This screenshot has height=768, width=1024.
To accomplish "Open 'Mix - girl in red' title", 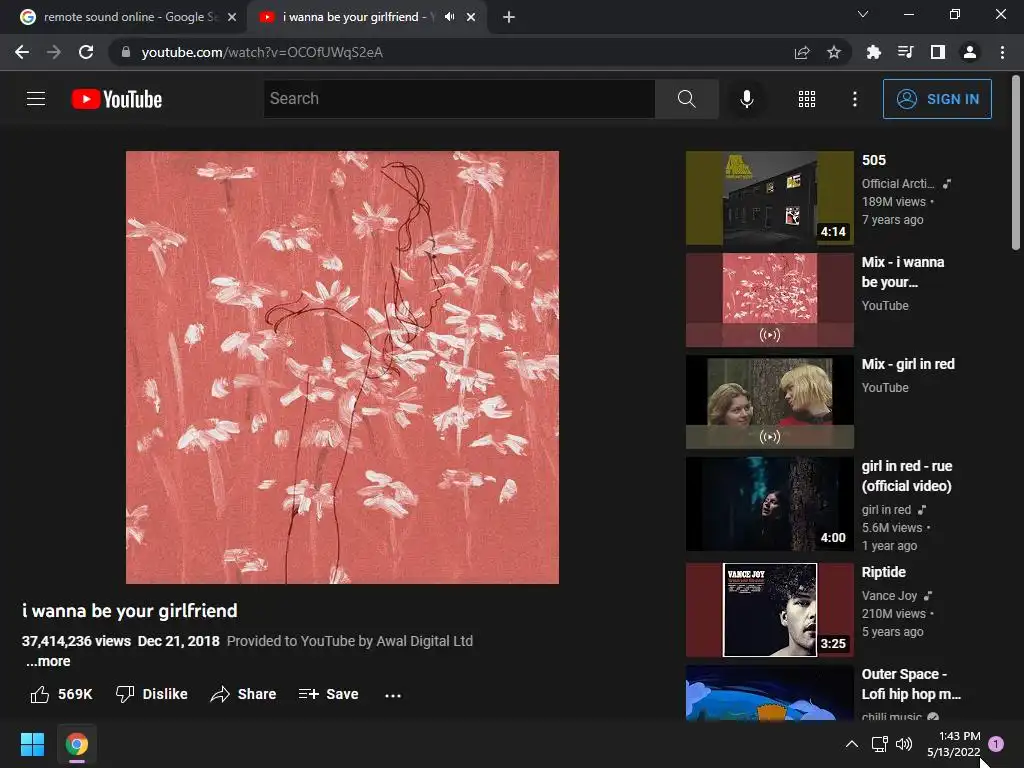I will [x=908, y=364].
